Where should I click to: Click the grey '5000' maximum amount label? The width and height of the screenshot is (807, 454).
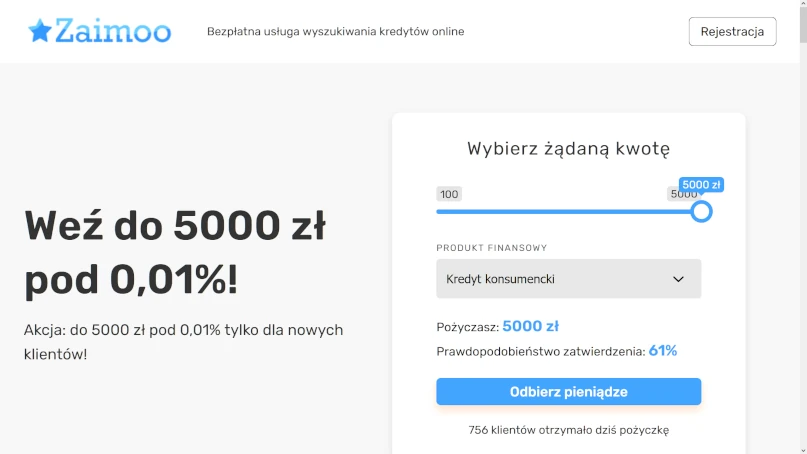(x=681, y=194)
